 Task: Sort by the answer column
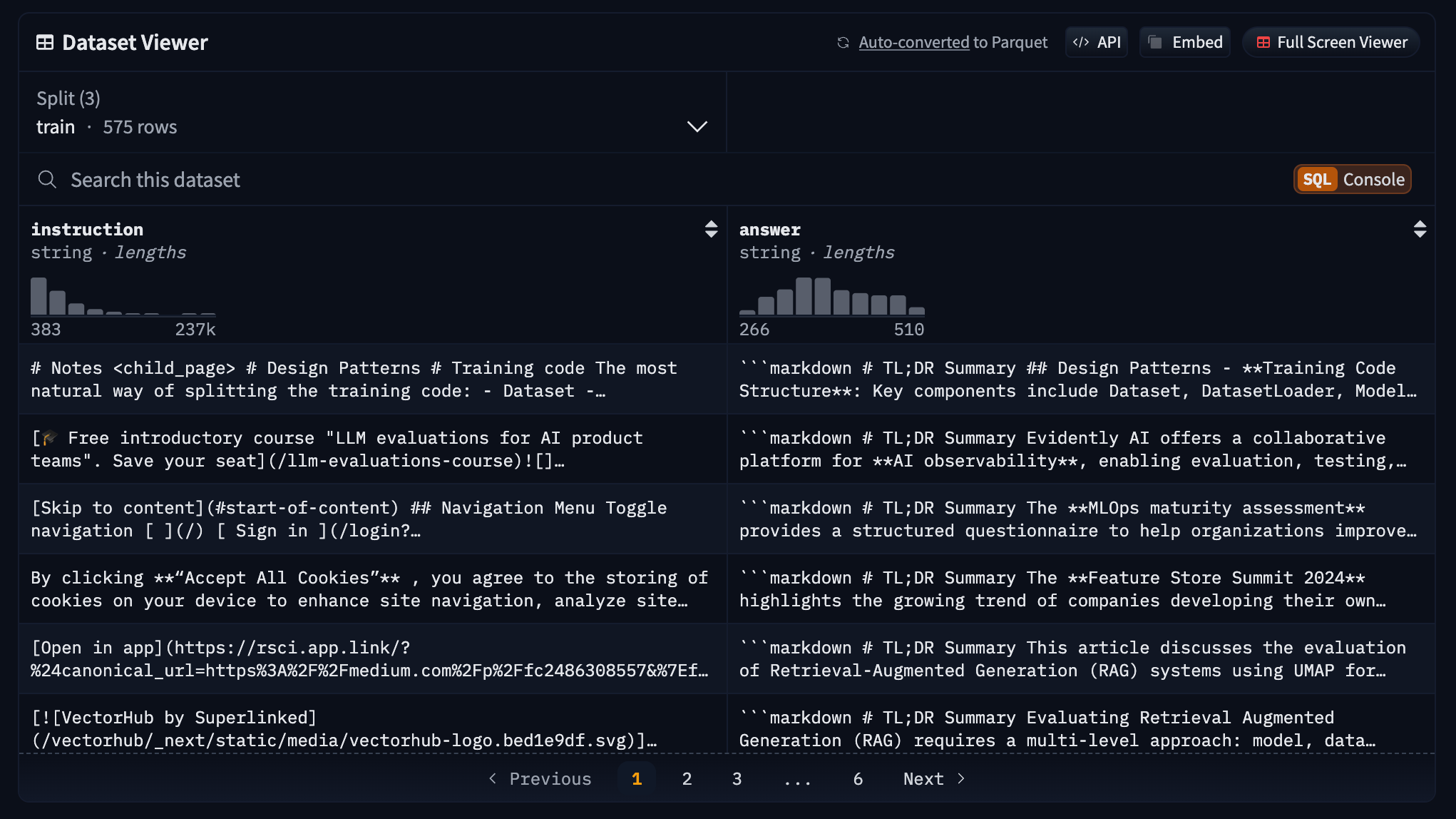(x=1420, y=229)
